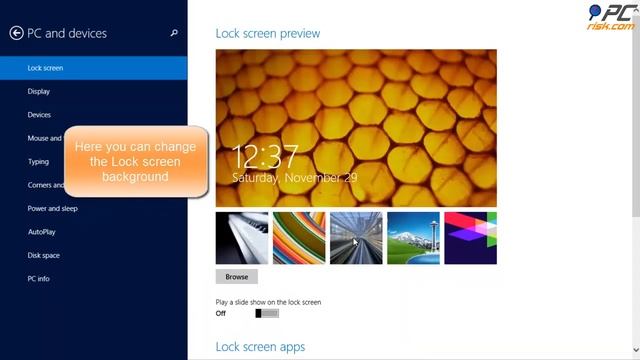Choose the colorful stripes background thumbnail

[x=299, y=238]
